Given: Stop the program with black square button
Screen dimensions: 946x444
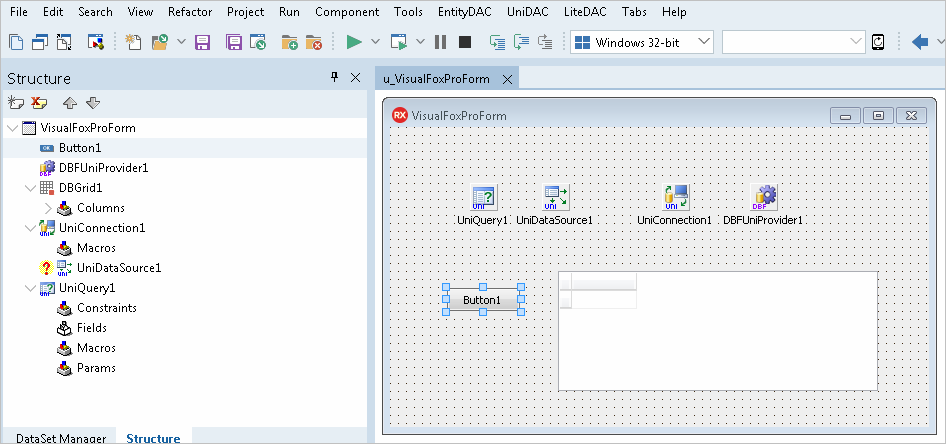Looking at the screenshot, I should [x=465, y=42].
